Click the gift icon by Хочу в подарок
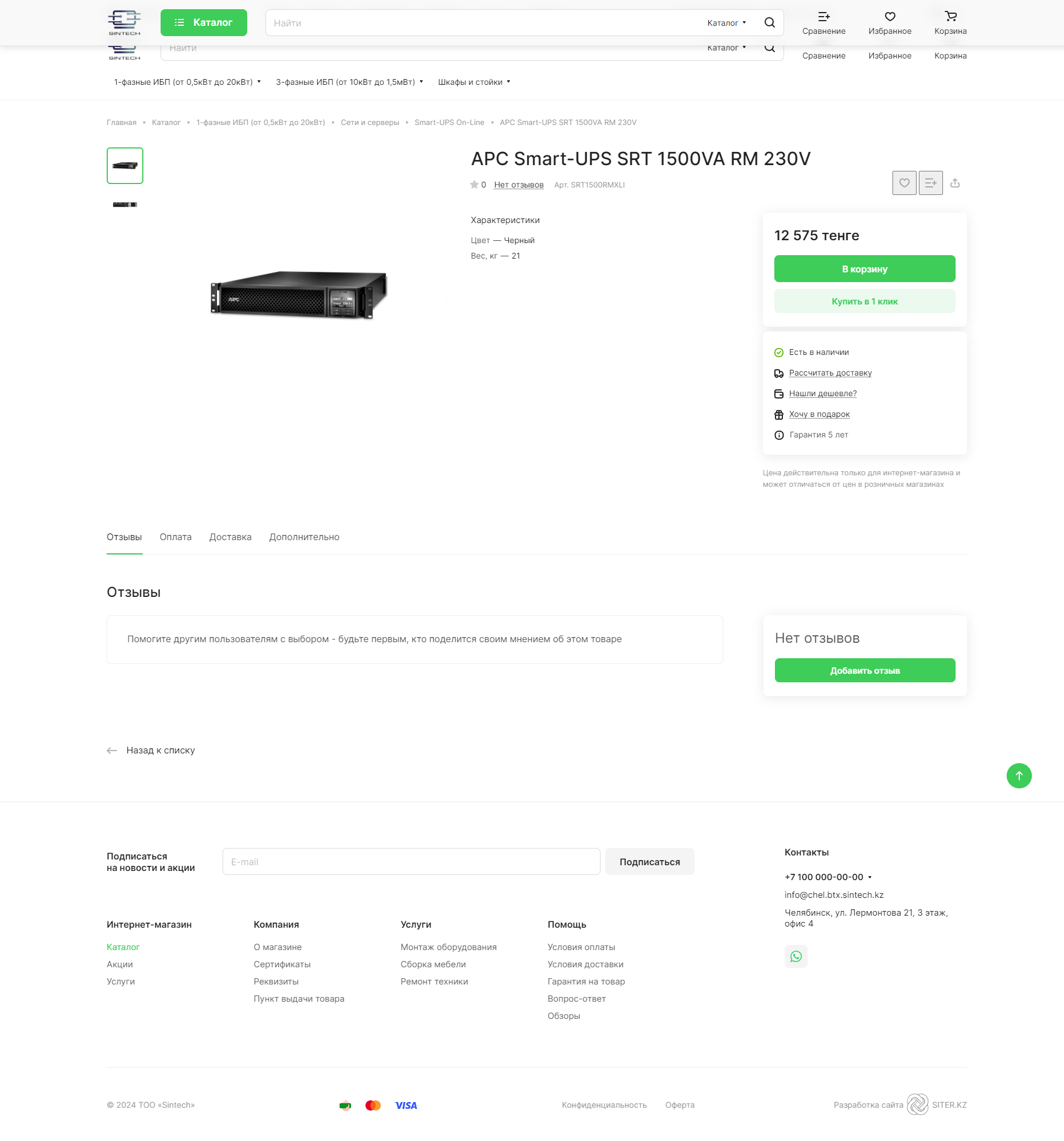This screenshot has width=1064, height=1141. pos(778,415)
